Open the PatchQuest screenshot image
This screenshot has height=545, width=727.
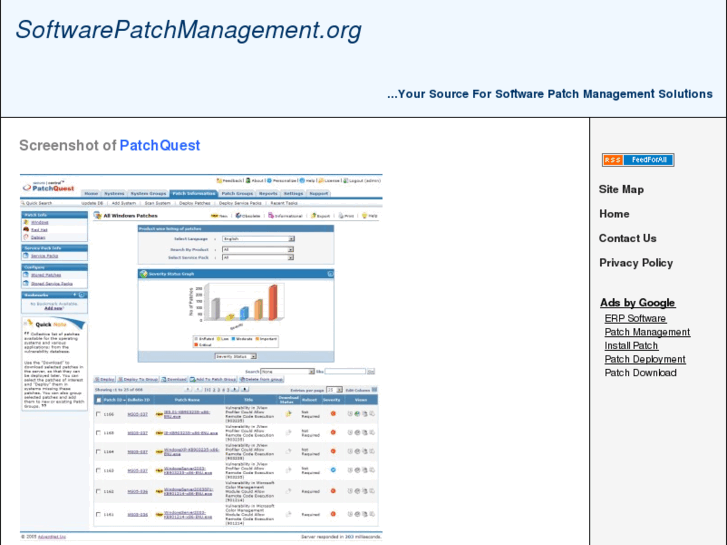click(x=201, y=357)
